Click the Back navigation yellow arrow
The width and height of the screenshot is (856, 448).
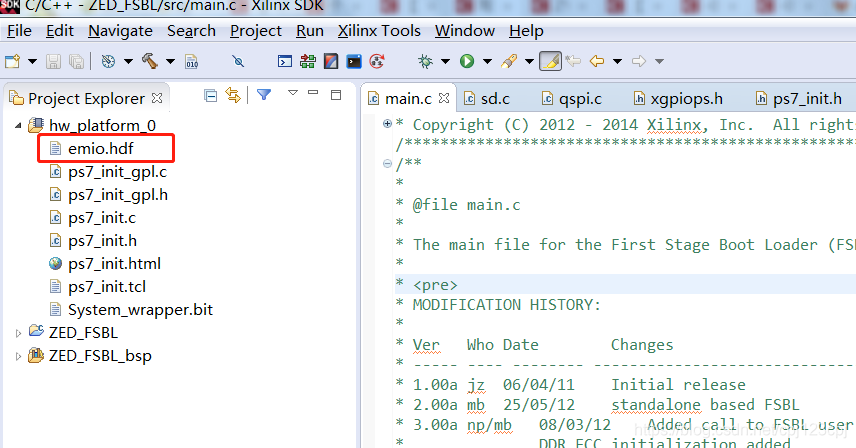point(597,61)
